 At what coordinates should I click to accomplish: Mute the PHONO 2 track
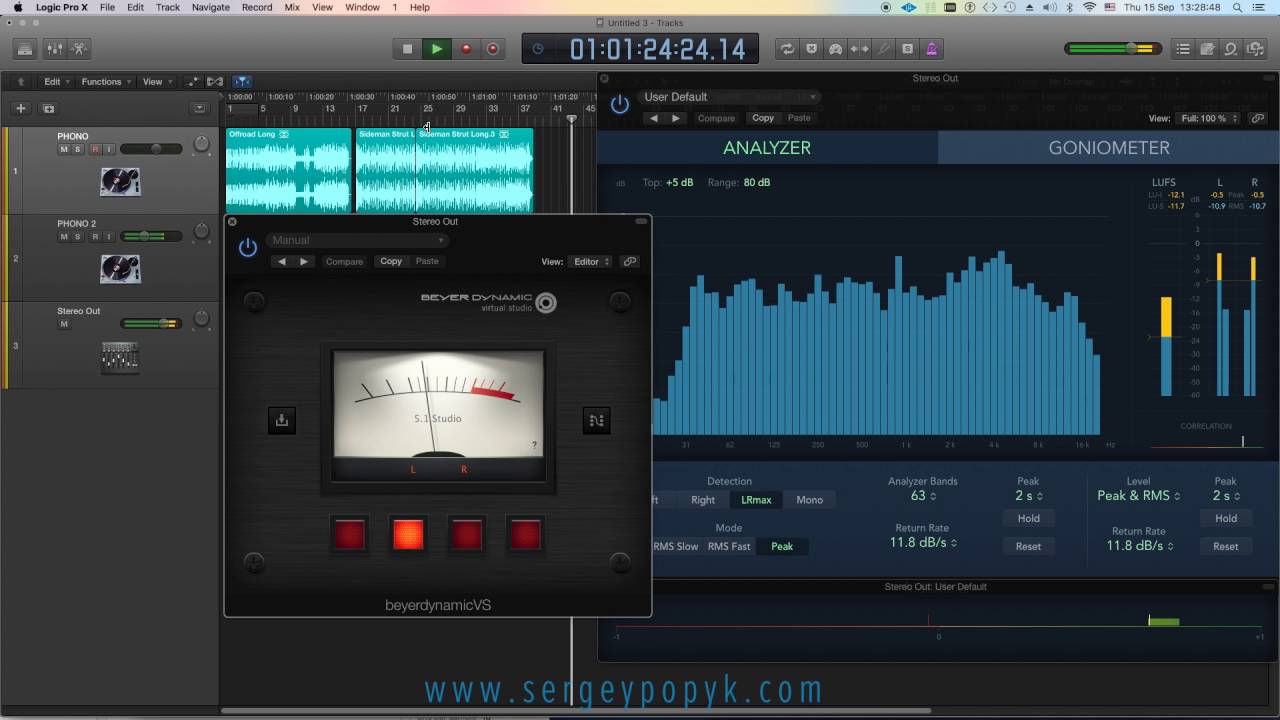click(64, 237)
